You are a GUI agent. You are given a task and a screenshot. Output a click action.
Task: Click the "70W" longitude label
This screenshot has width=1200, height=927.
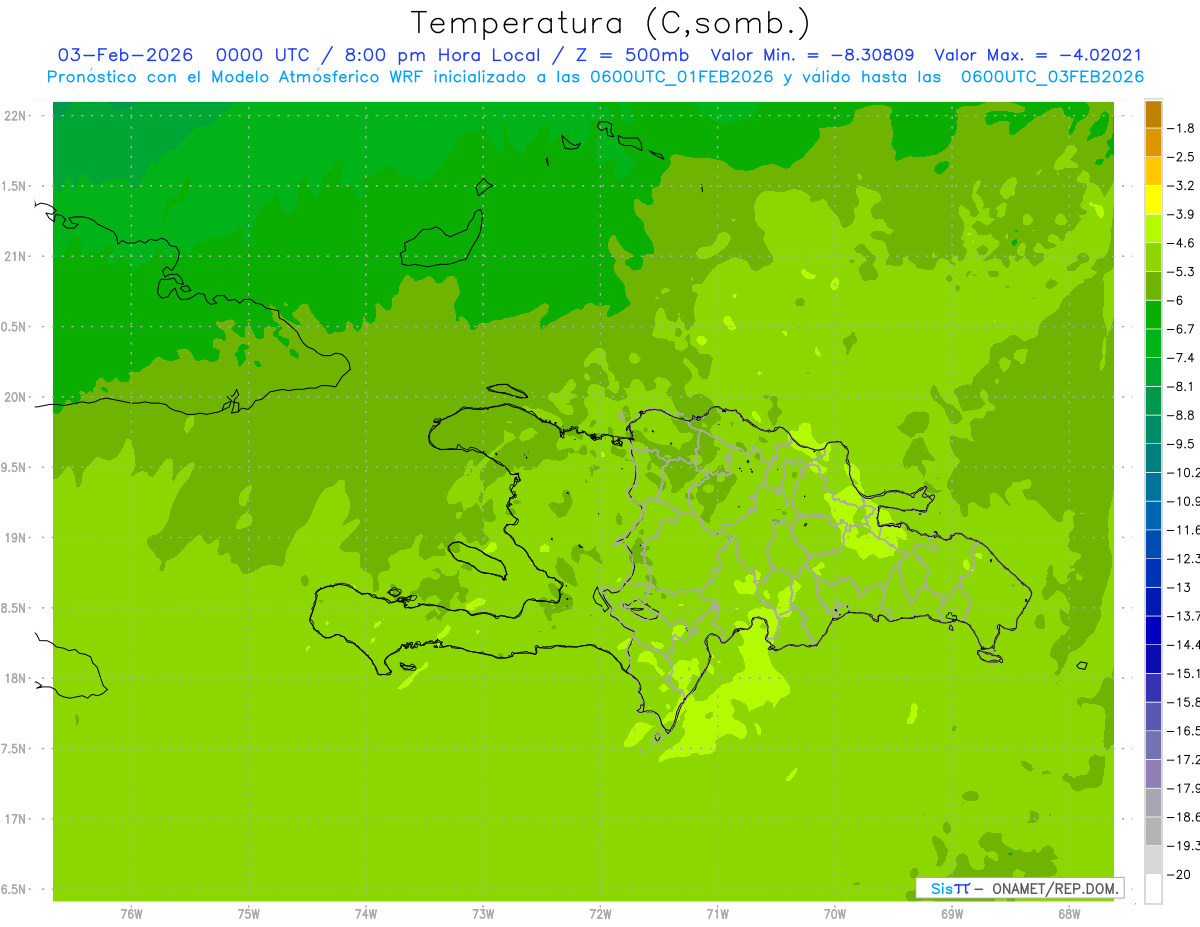835,915
